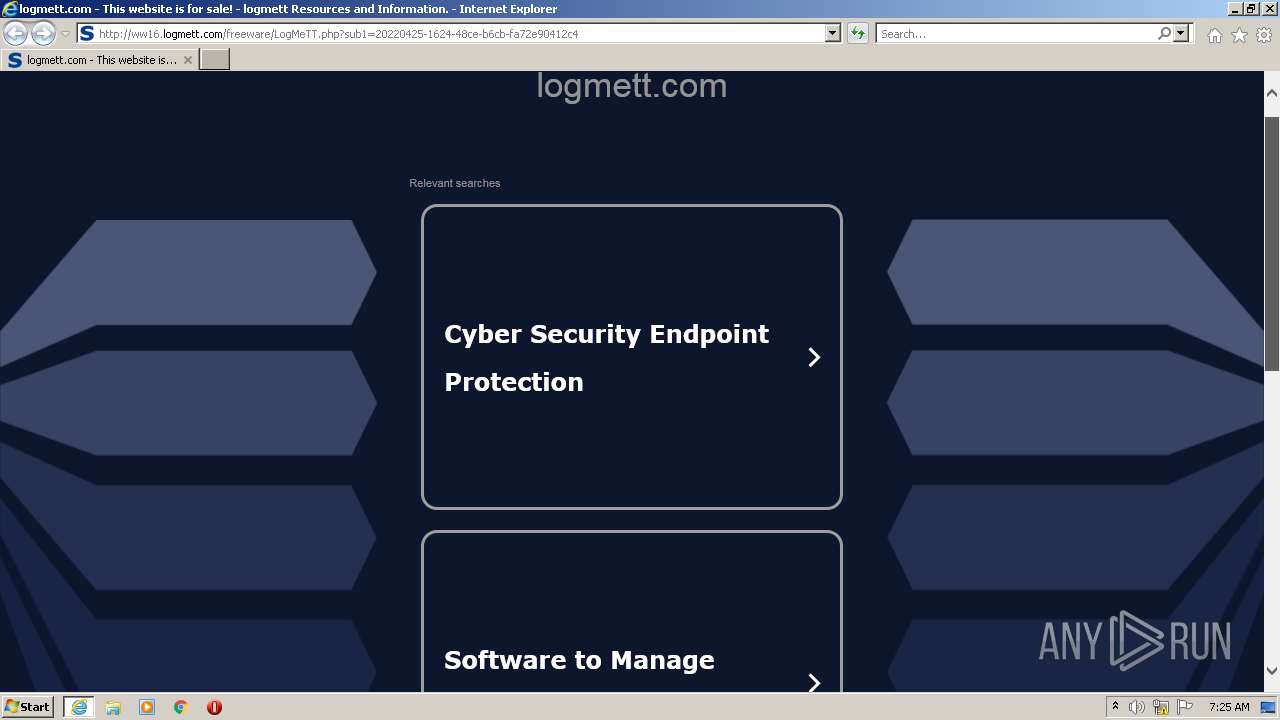Launch Chrome from the taskbar
This screenshot has height=720, width=1280.
181,707
